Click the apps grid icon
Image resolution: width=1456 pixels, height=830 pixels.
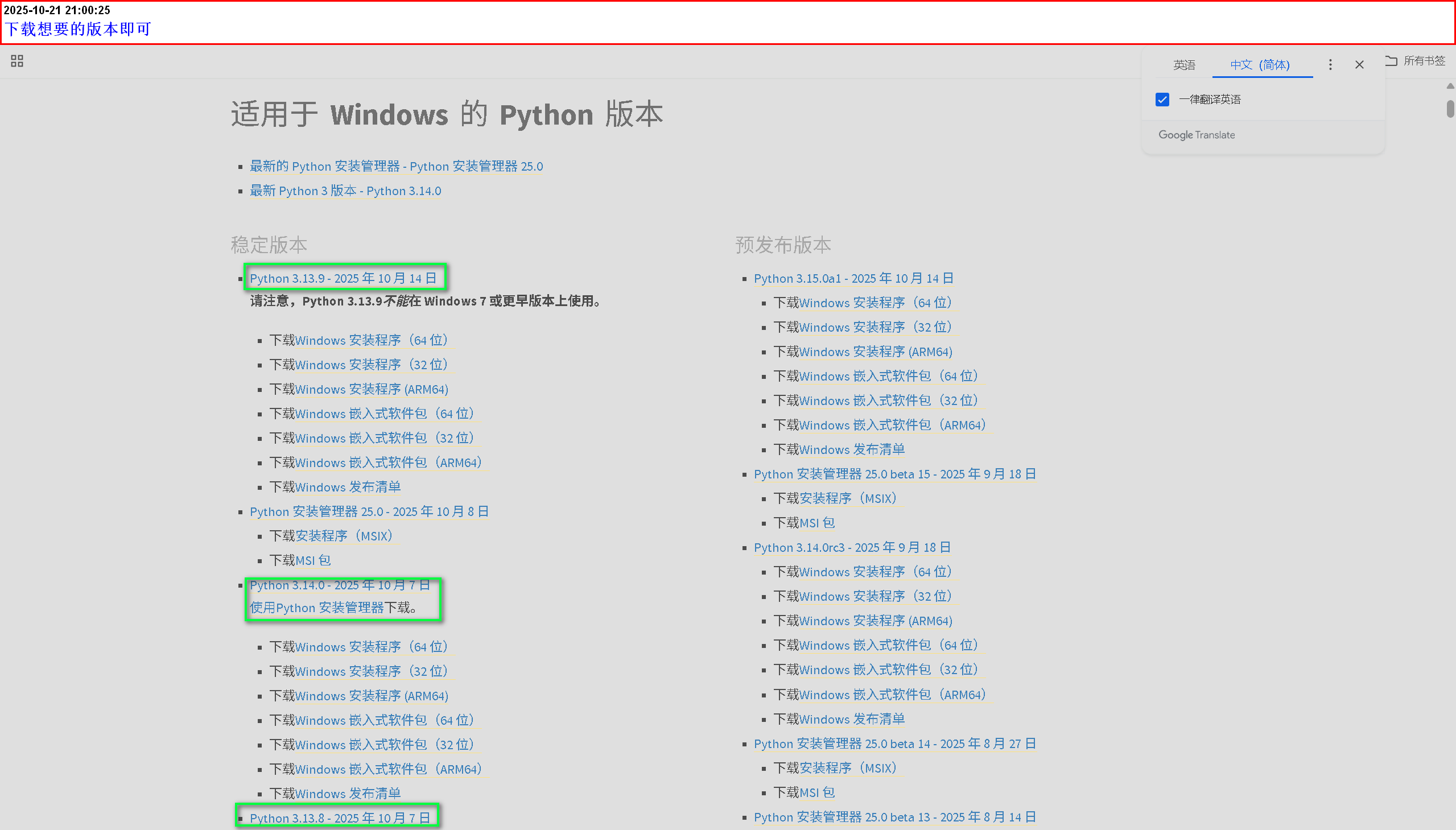(x=17, y=61)
